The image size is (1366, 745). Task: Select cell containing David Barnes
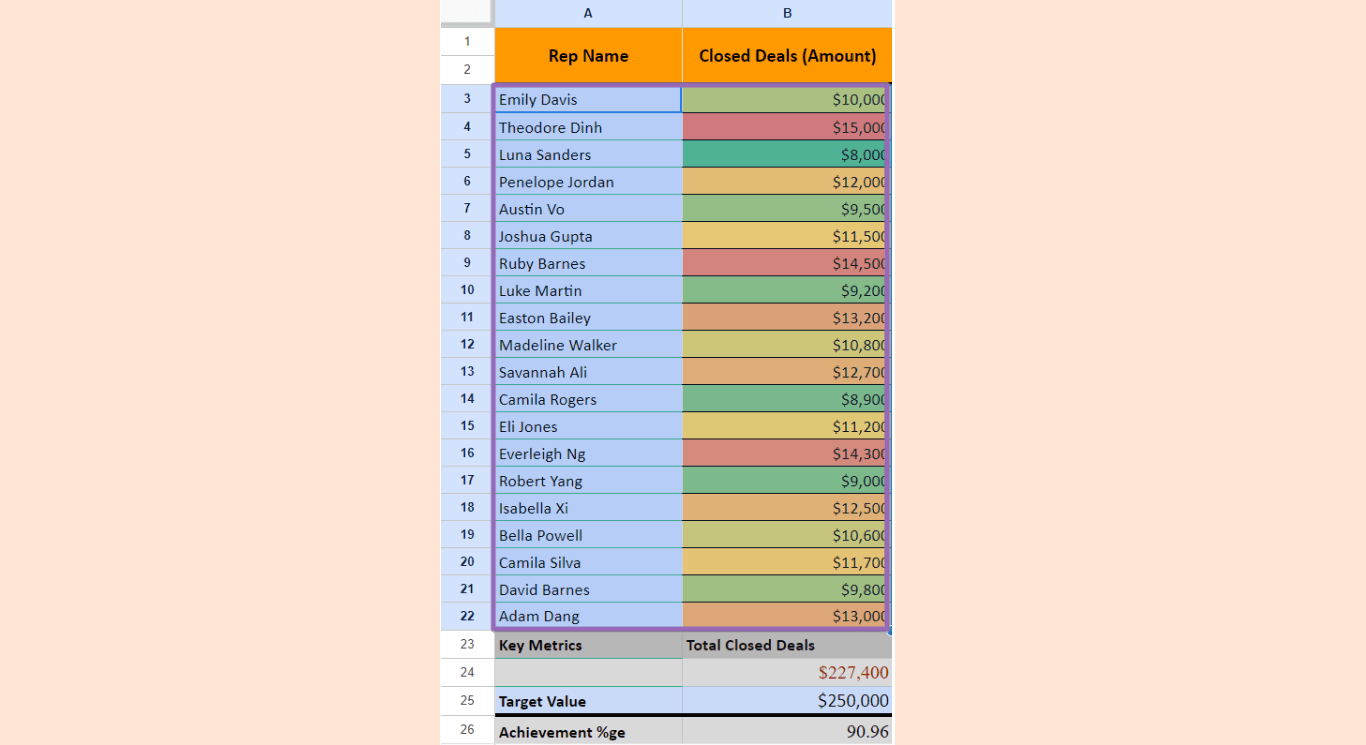[588, 589]
